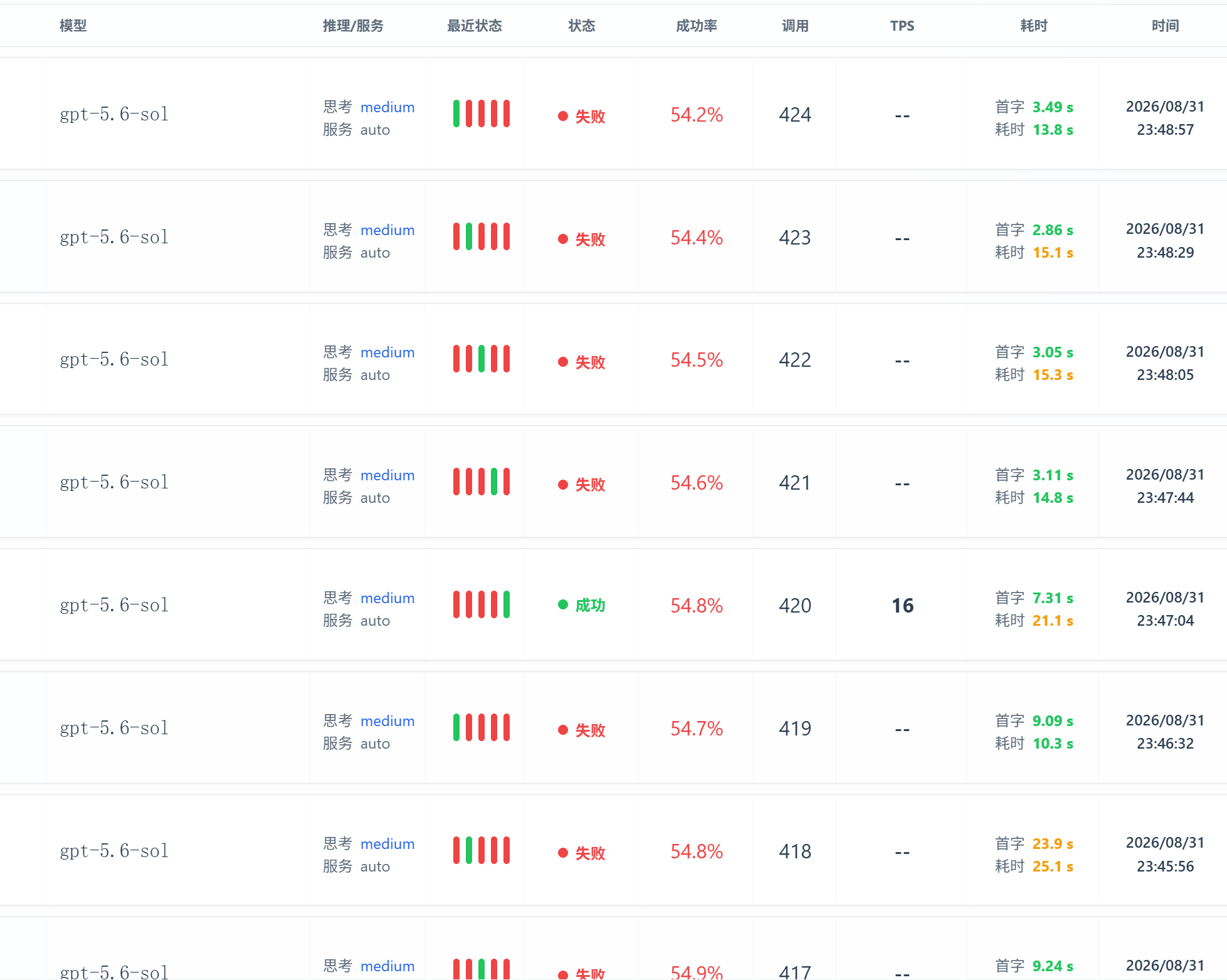
Task: Select the 54.8% success rate for call 420
Action: 697,606
